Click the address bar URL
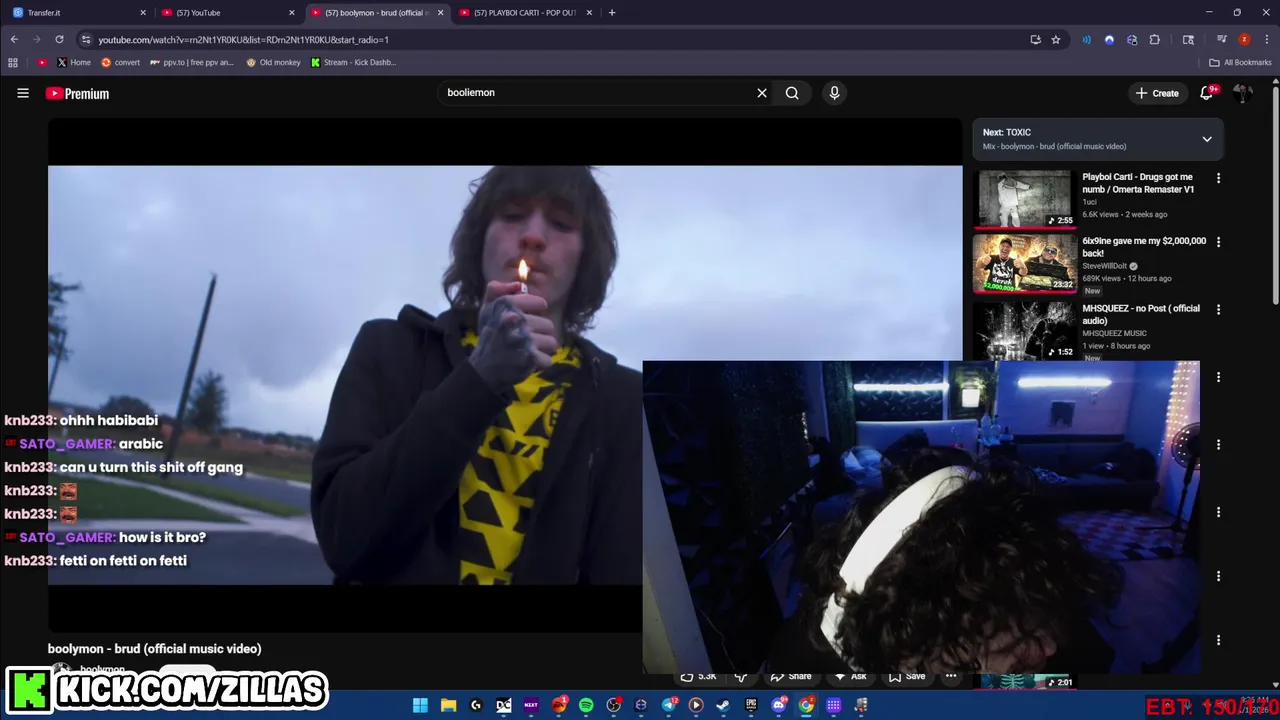This screenshot has width=1280, height=720. click(x=243, y=40)
